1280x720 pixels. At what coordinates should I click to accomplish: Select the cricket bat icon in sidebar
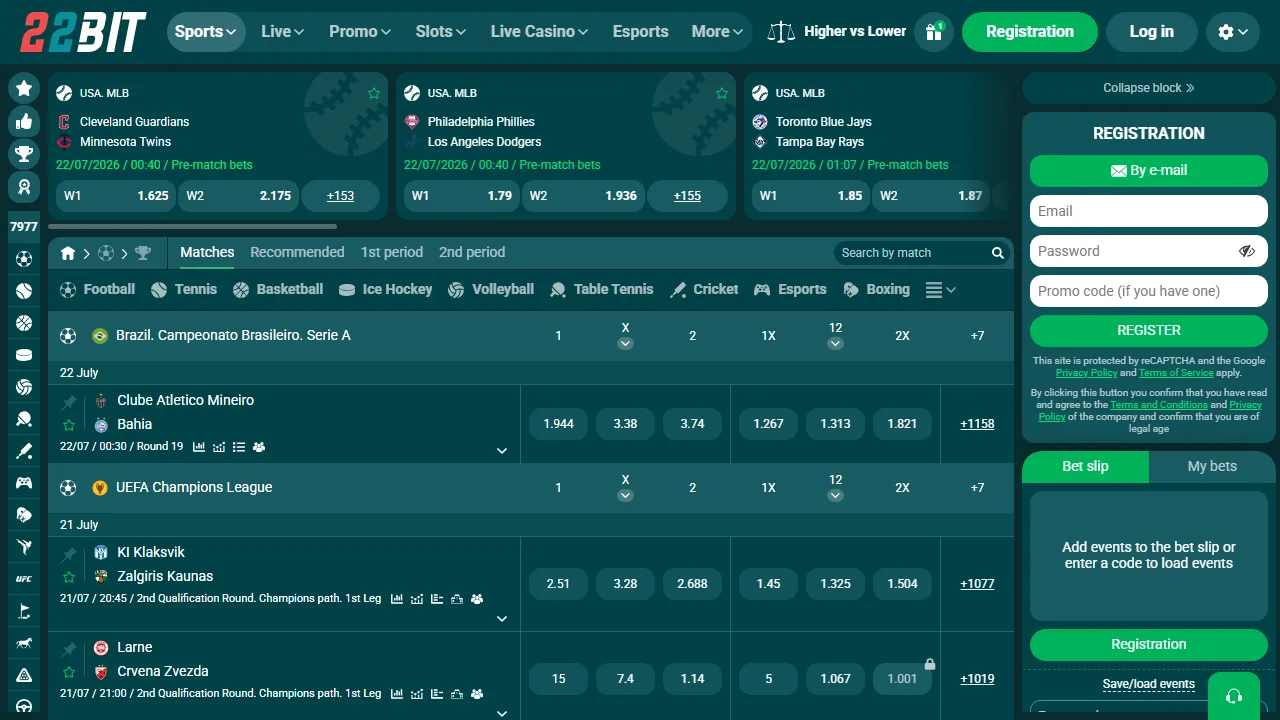pos(24,451)
